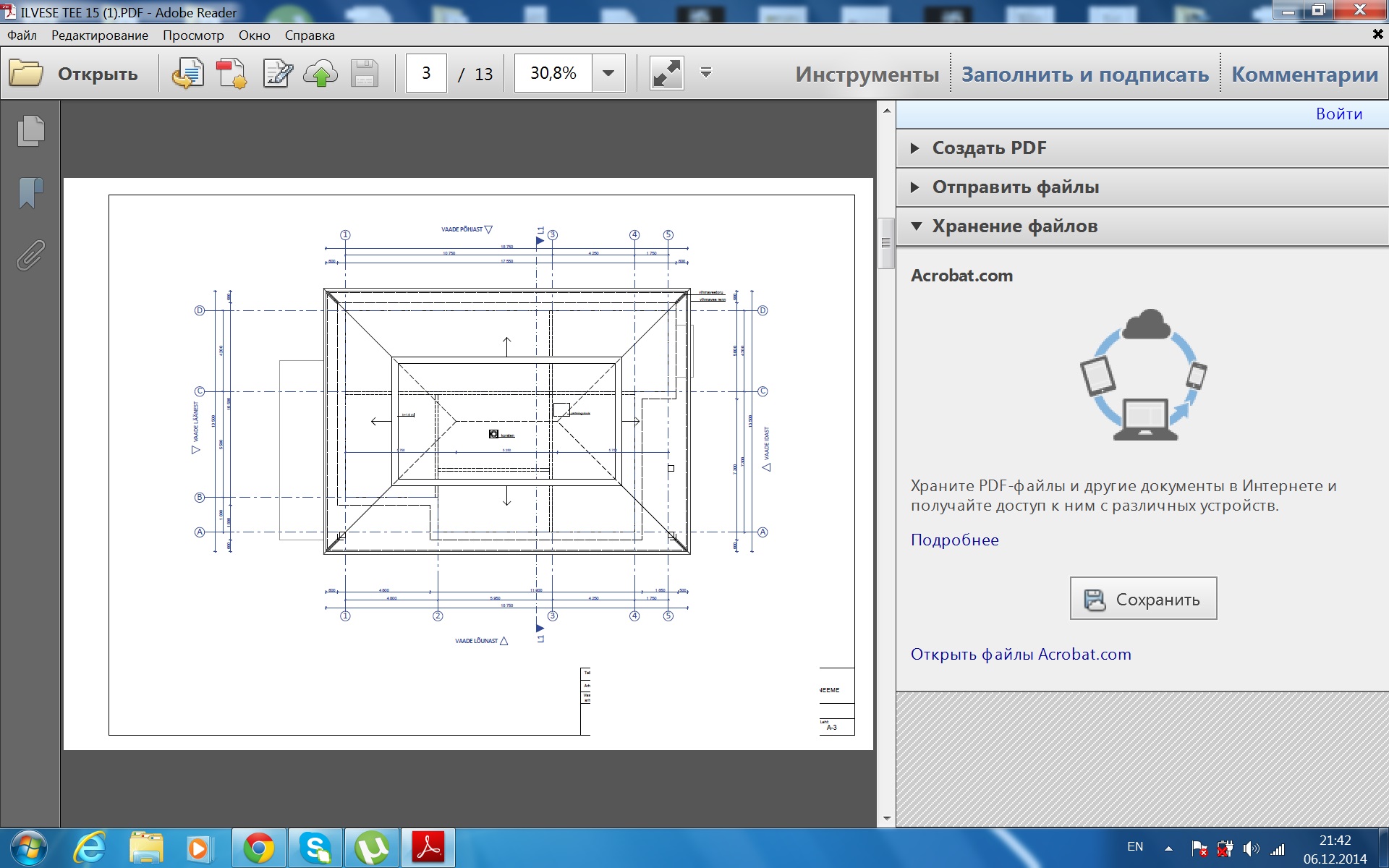
Task: Open the bookmarks sidebar panel
Action: [30, 193]
